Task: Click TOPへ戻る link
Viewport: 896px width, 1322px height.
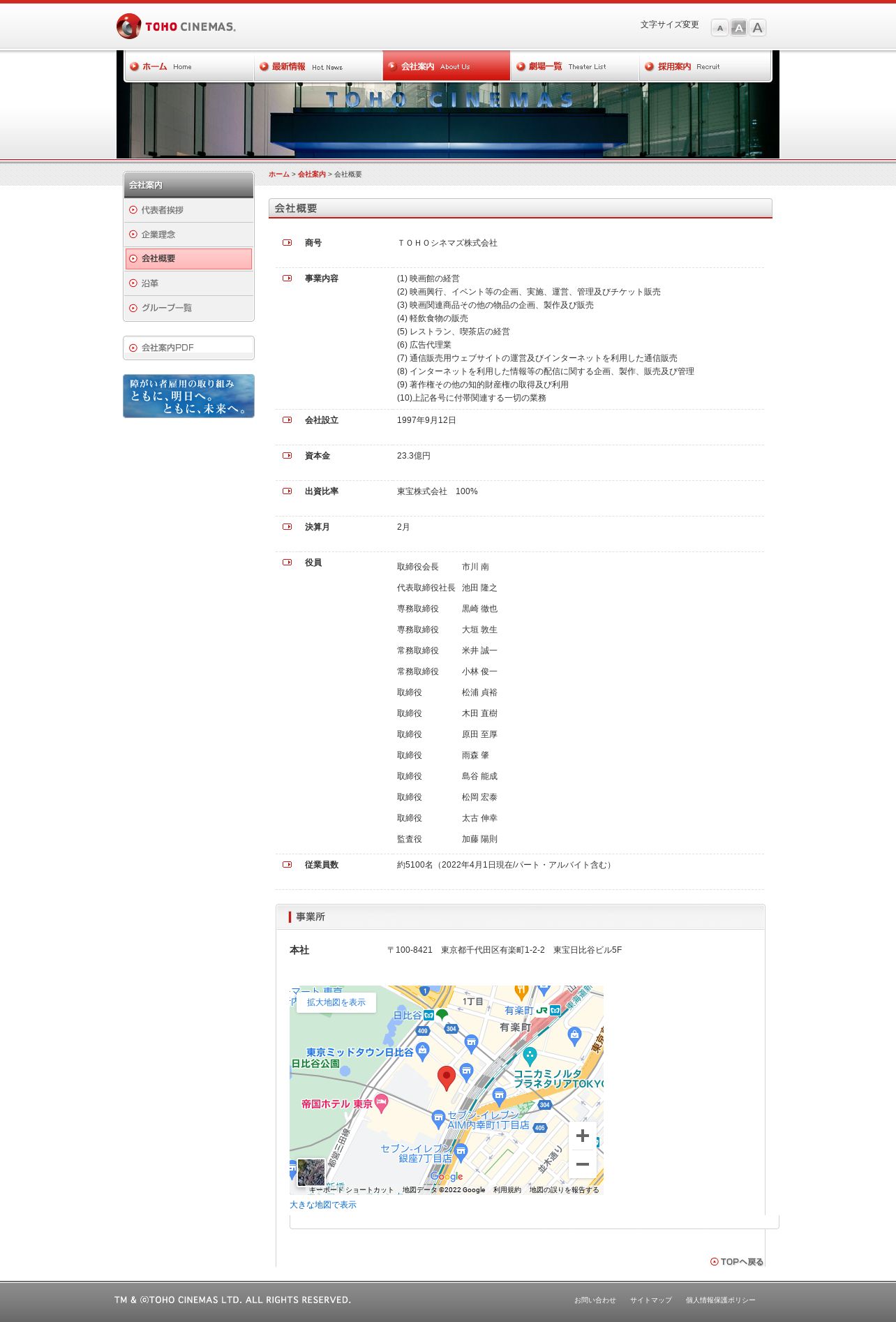Action: [x=737, y=1262]
